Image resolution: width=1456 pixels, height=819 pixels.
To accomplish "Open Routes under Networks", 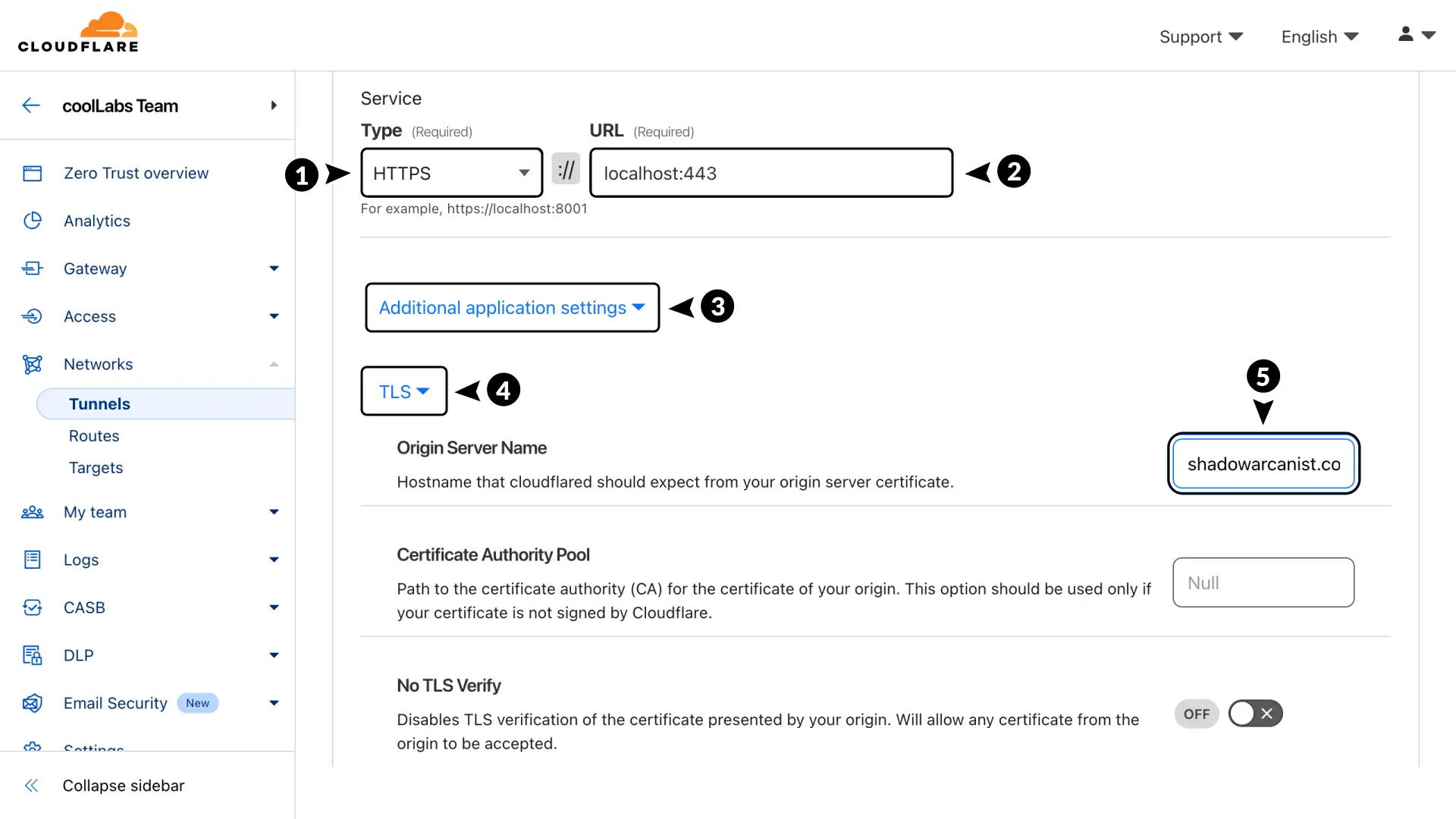I will pyautogui.click(x=94, y=436).
